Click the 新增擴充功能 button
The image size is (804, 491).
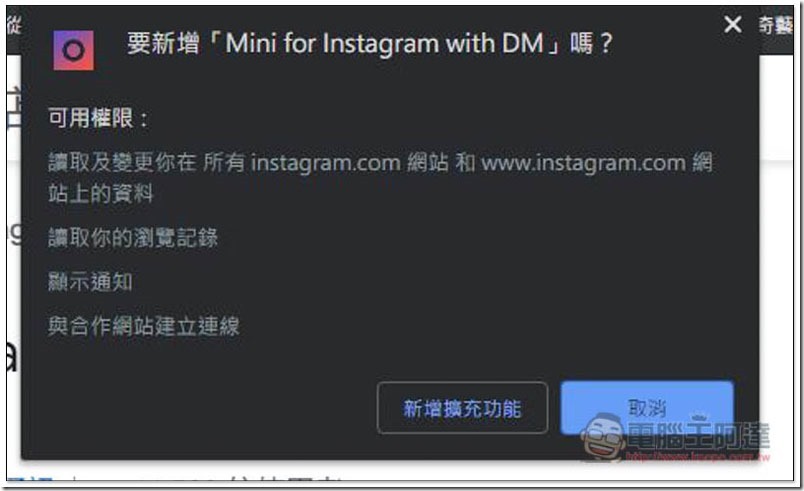462,408
